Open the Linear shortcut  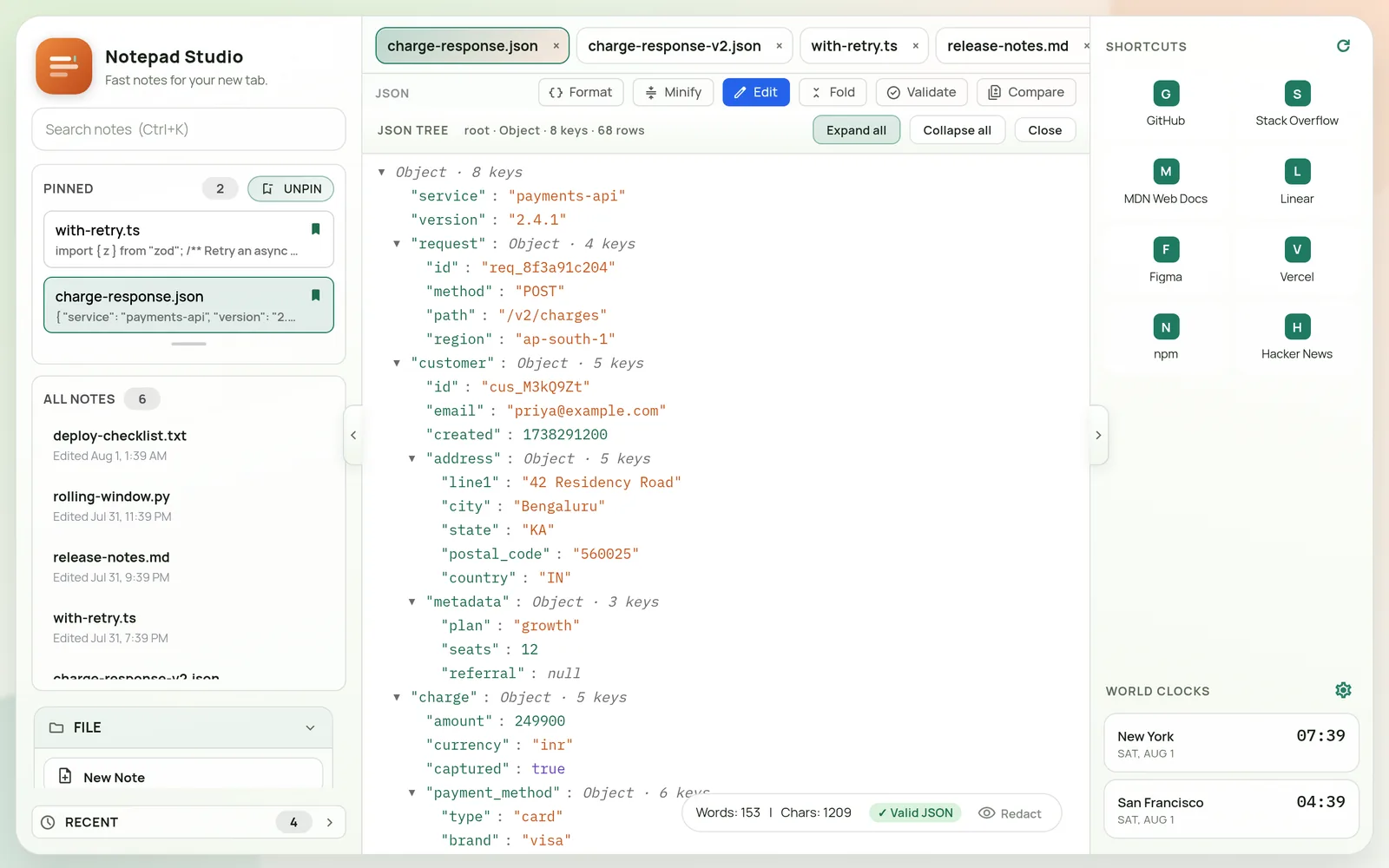point(1296,181)
